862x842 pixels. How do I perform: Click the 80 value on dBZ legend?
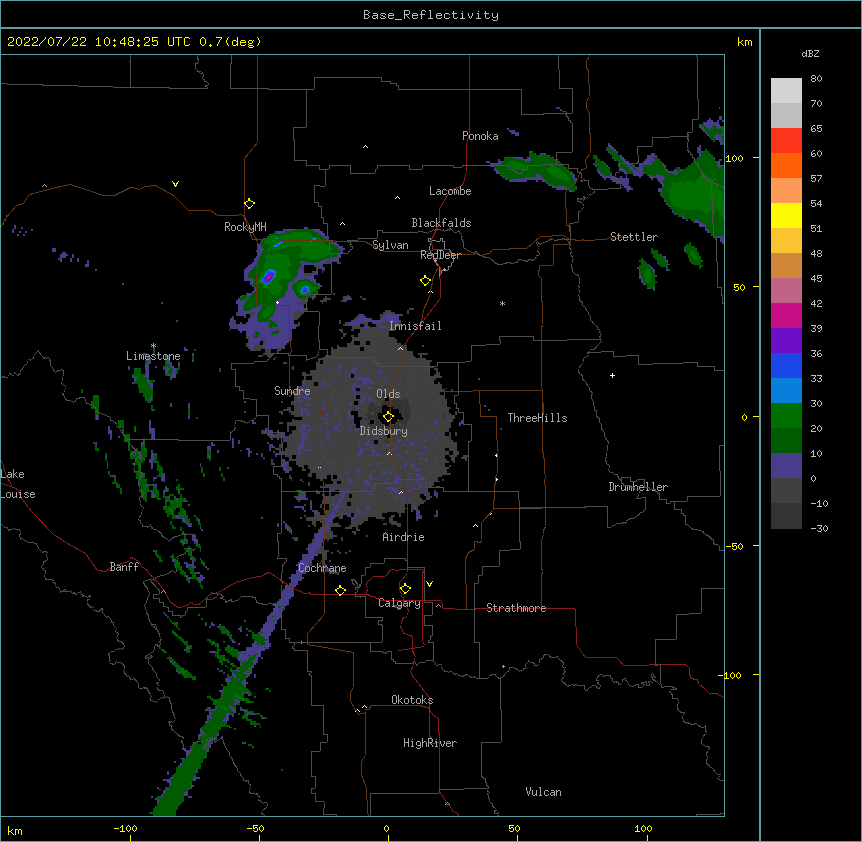816,79
